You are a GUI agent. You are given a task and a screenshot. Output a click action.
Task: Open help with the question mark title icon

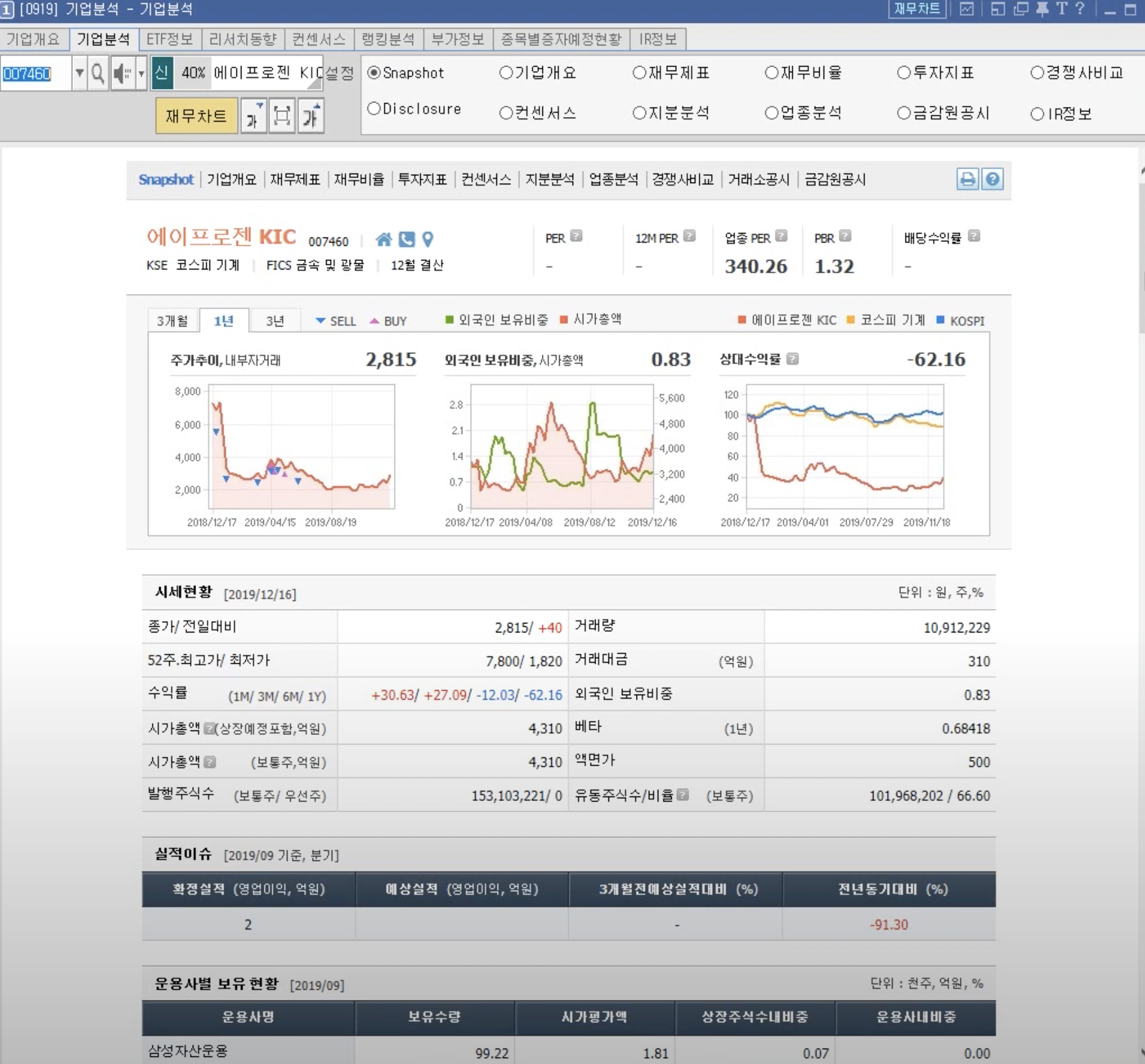tap(1080, 9)
